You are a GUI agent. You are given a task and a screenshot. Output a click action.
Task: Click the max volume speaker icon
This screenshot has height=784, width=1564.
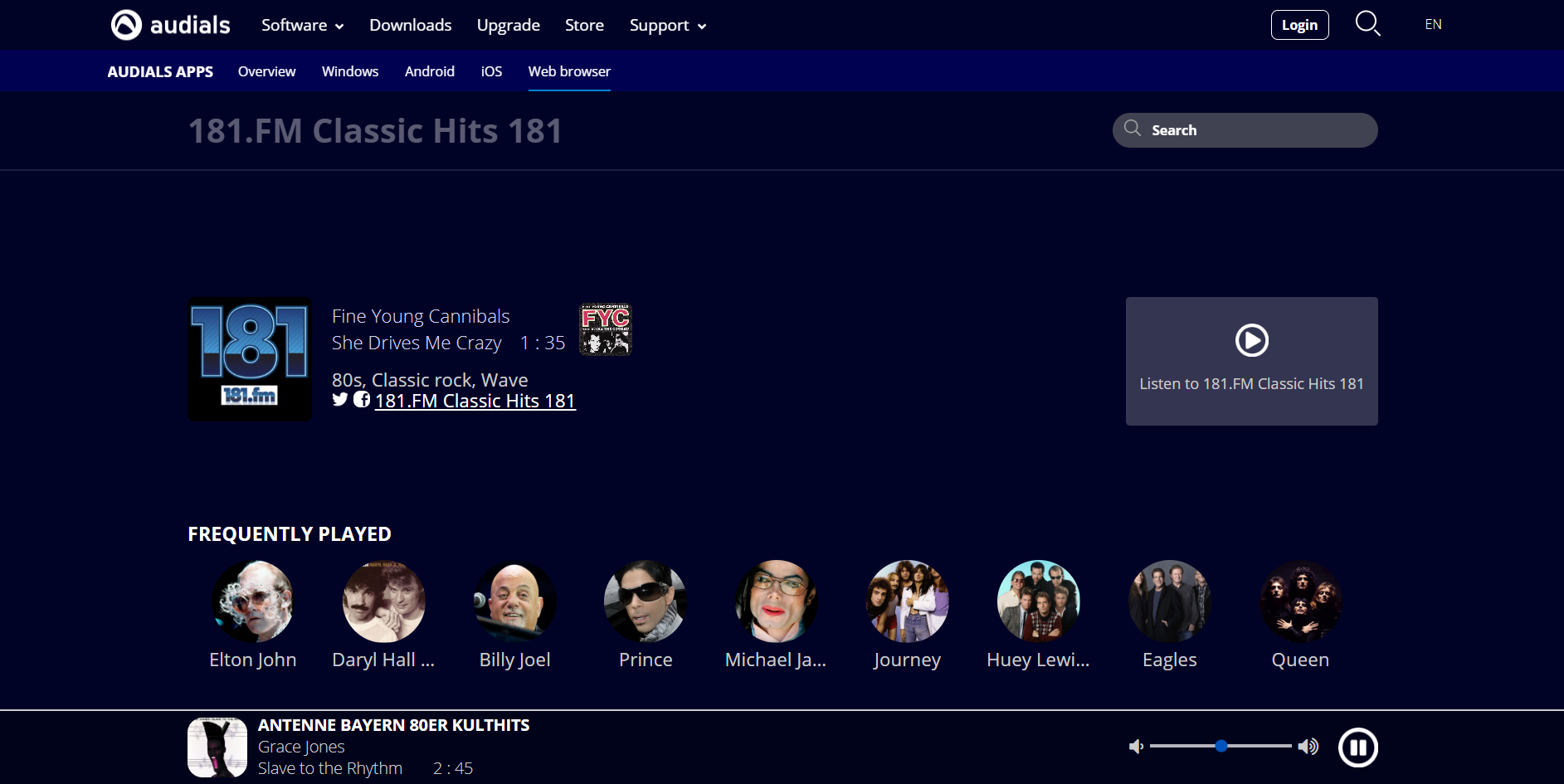[x=1308, y=747]
